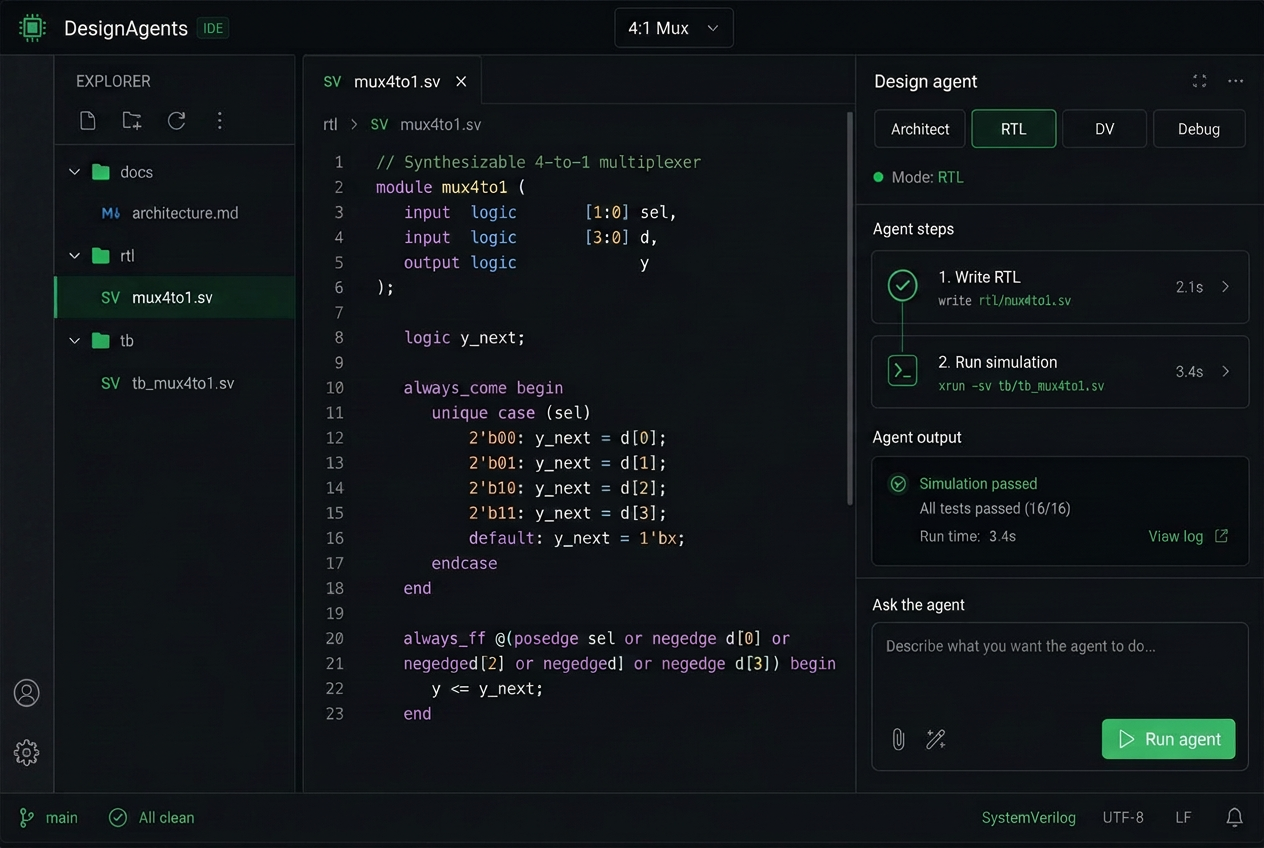1264x848 pixels.
Task: Click the UTF-8 encoding indicator
Action: coord(1123,818)
